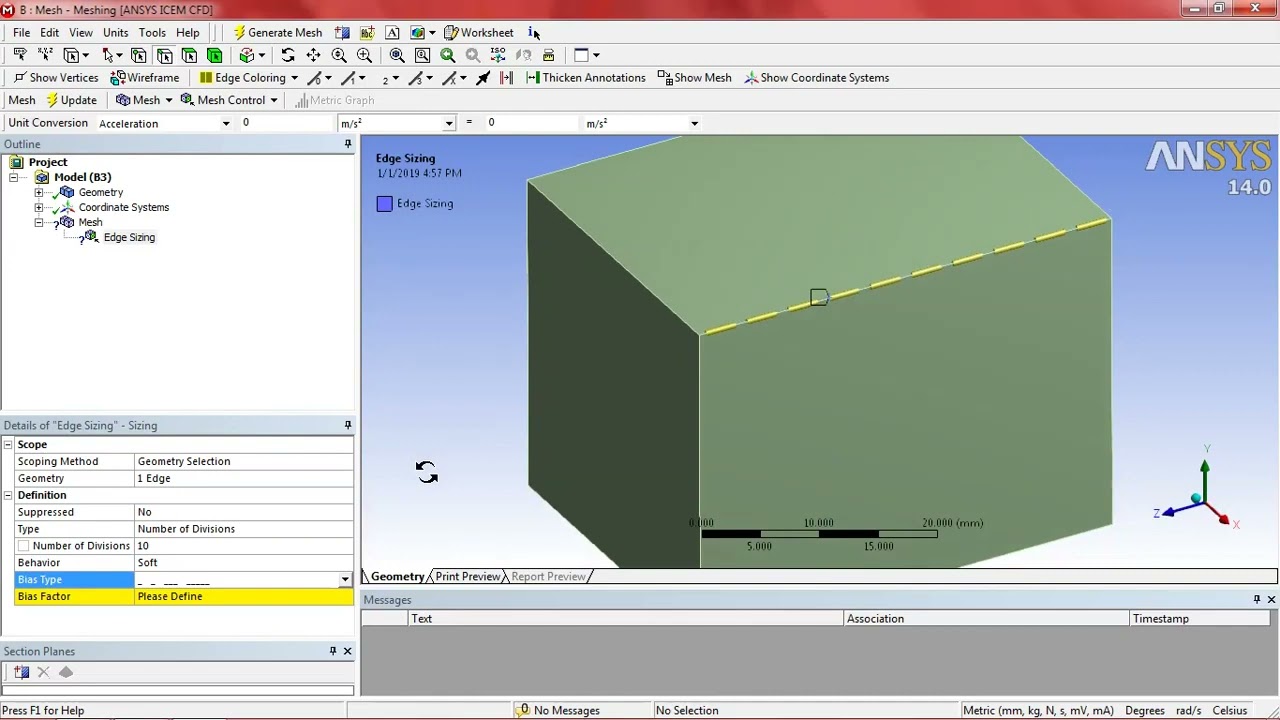Image resolution: width=1280 pixels, height=720 pixels.
Task: Activate the Zoom tool icon
Action: pos(339,55)
